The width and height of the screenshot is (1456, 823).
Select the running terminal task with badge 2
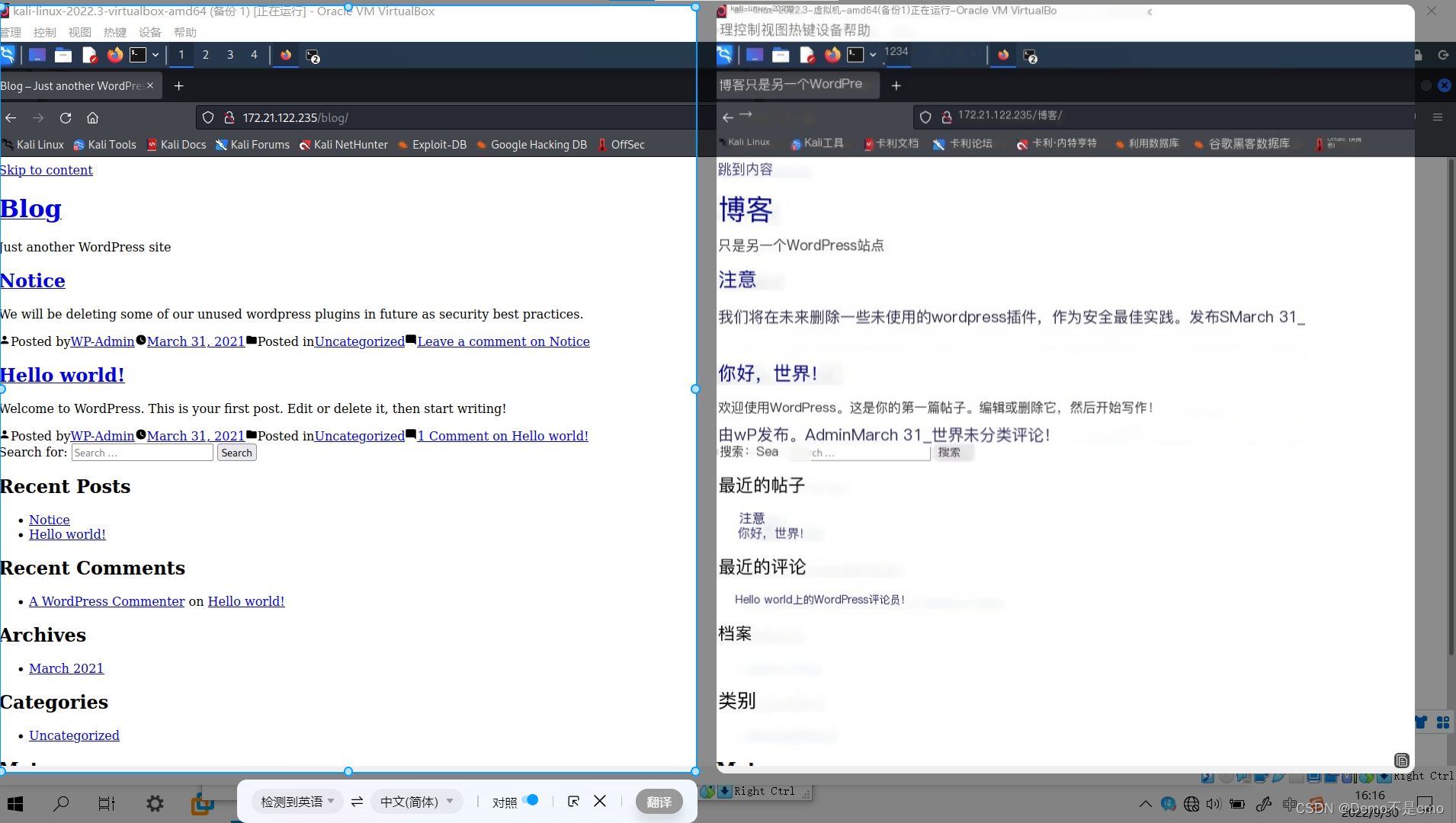312,56
